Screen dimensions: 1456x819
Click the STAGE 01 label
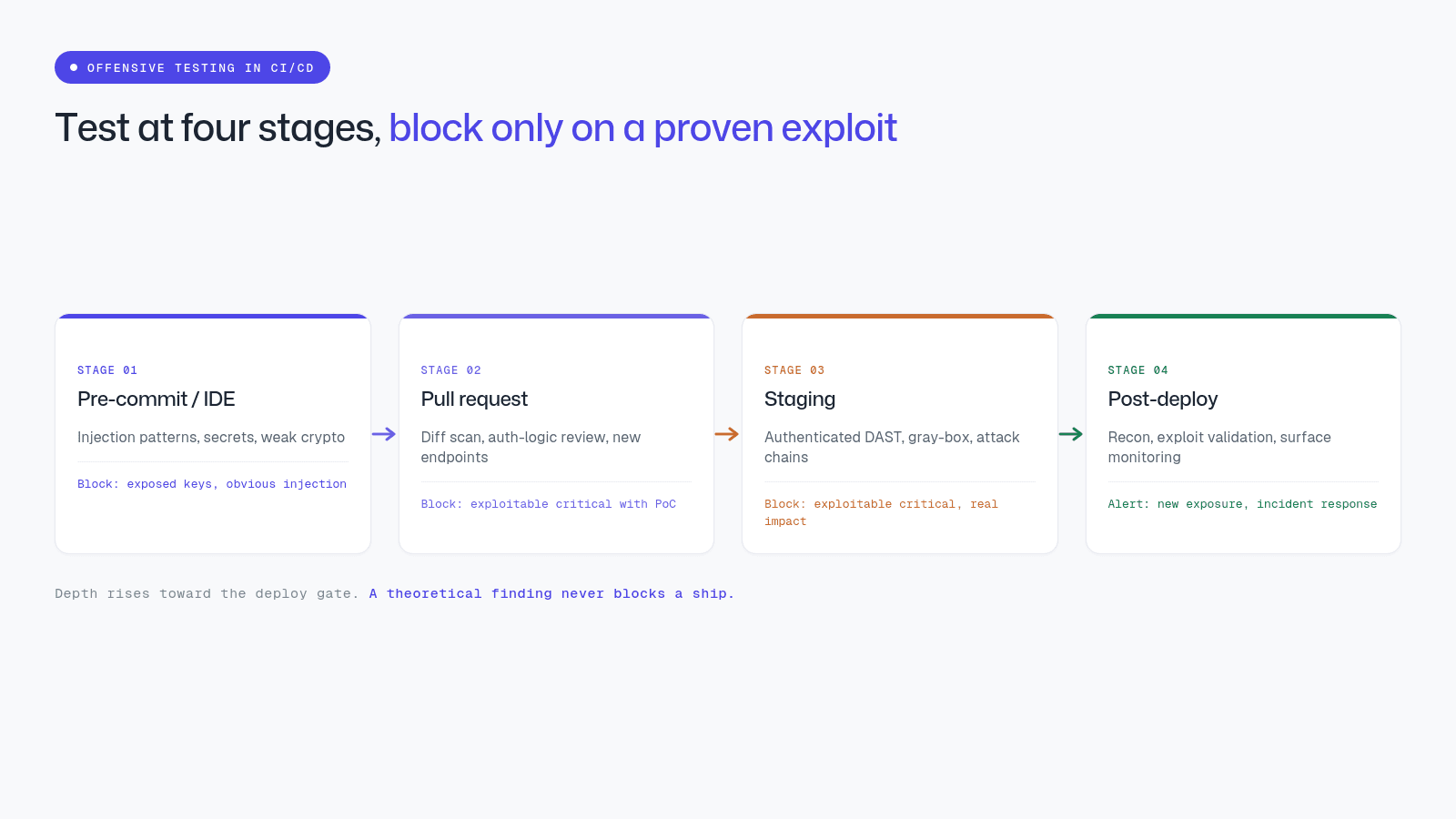click(x=107, y=370)
